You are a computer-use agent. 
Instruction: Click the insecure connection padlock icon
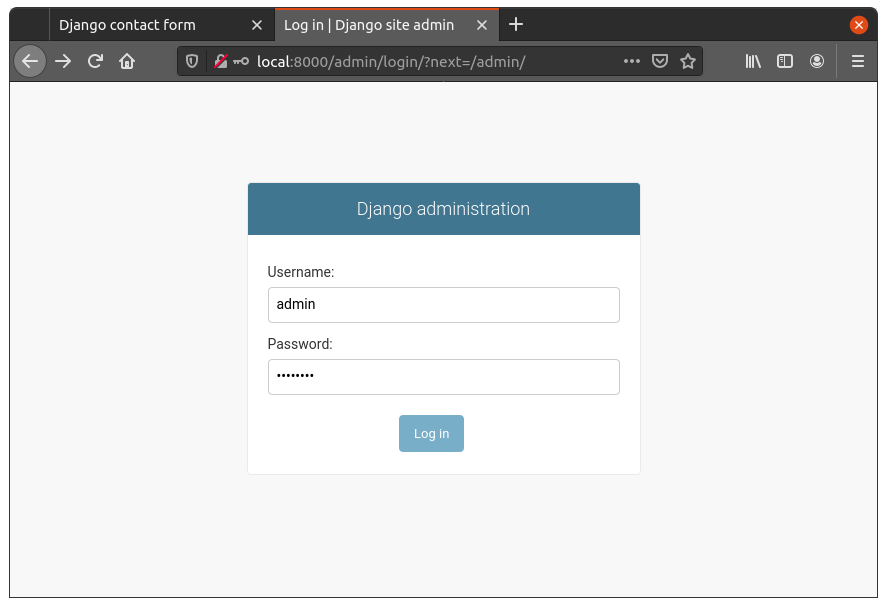point(220,61)
